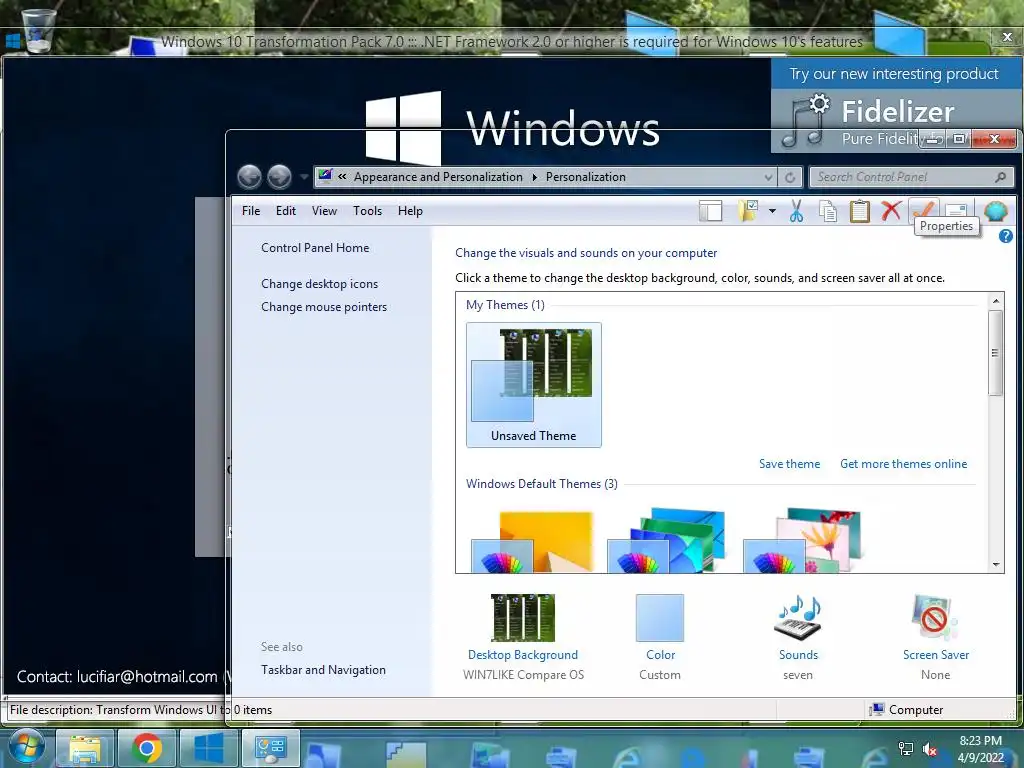This screenshot has width=1024, height=768.
Task: Open the Start menu orb
Action: tap(26, 748)
